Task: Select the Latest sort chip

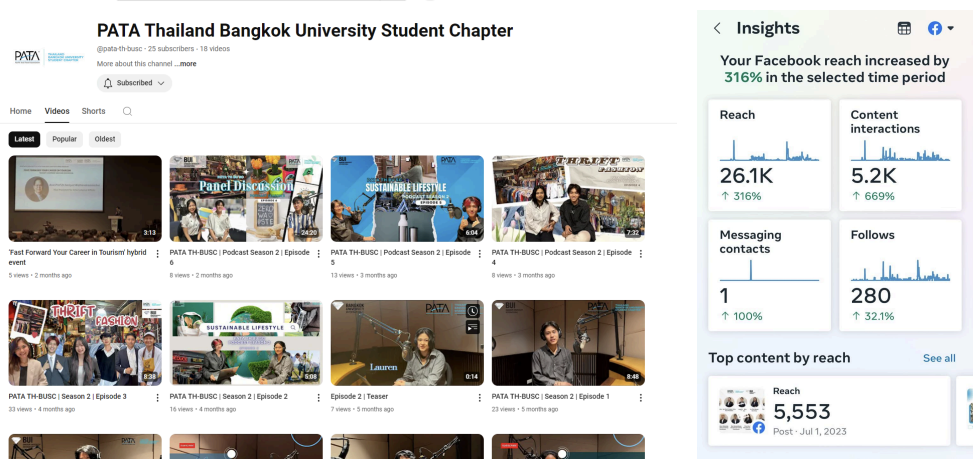Action: pyautogui.click(x=24, y=139)
